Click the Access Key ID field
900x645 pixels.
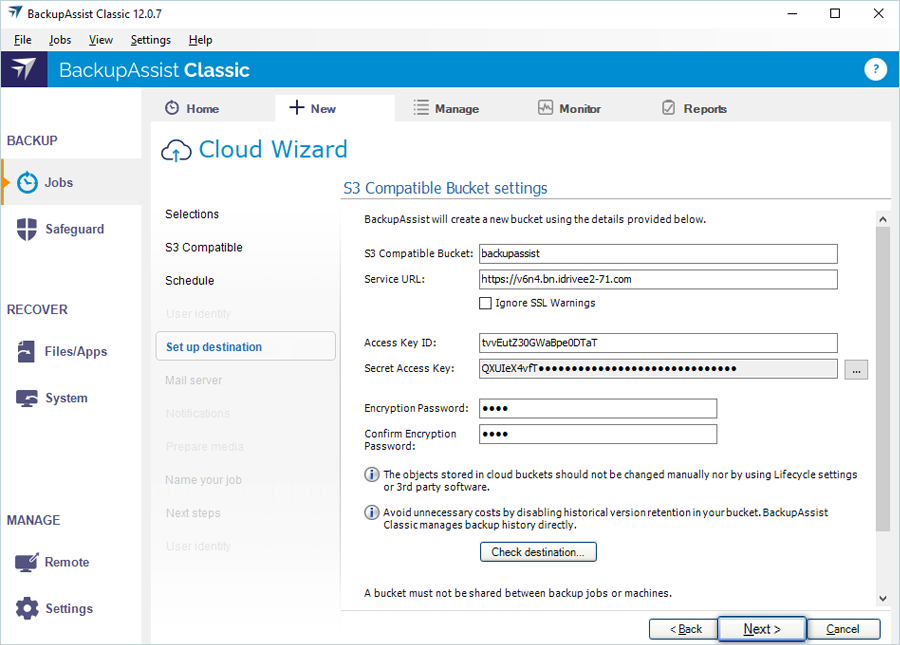point(658,343)
